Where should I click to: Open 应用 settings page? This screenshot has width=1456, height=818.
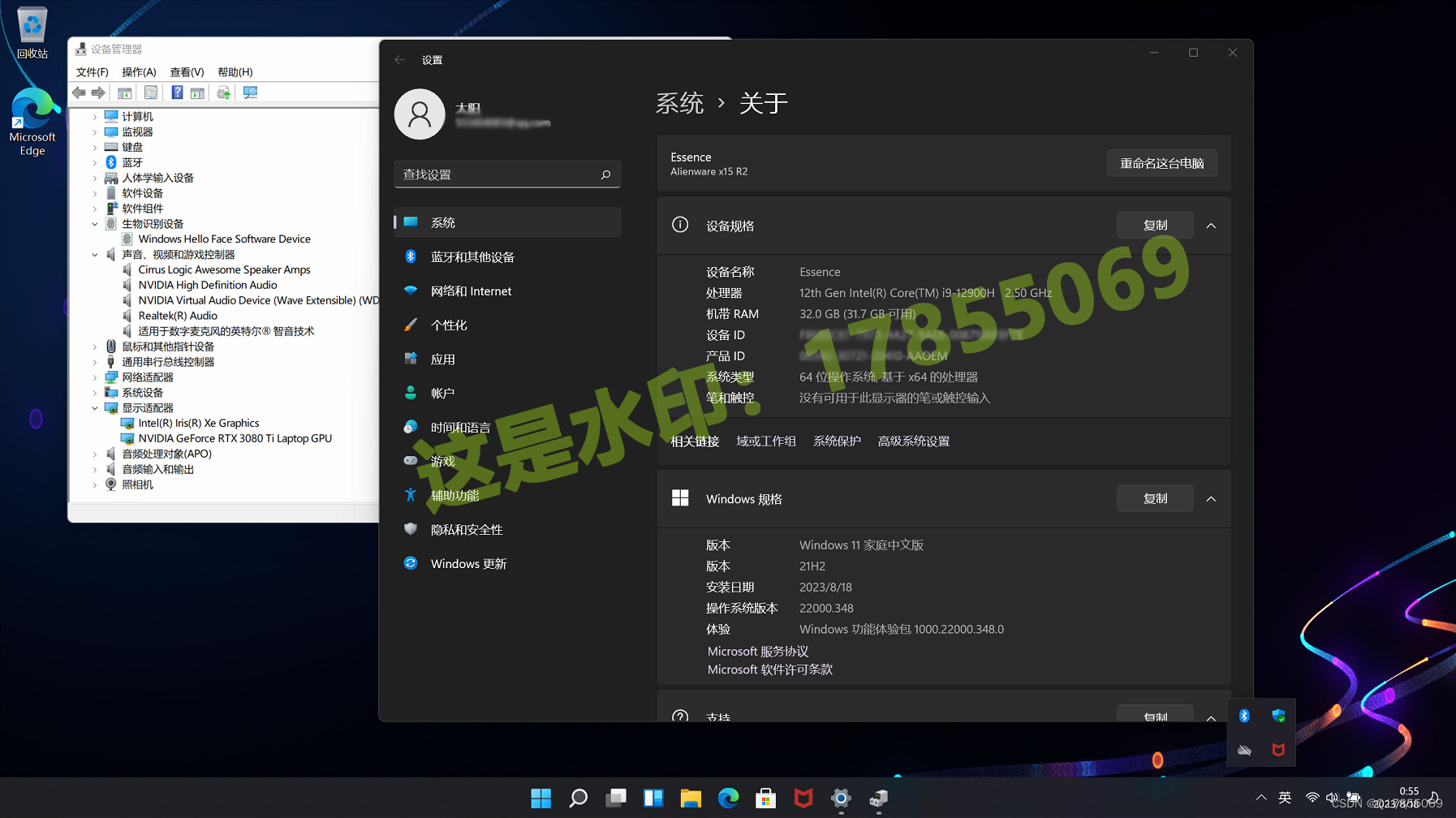point(507,359)
